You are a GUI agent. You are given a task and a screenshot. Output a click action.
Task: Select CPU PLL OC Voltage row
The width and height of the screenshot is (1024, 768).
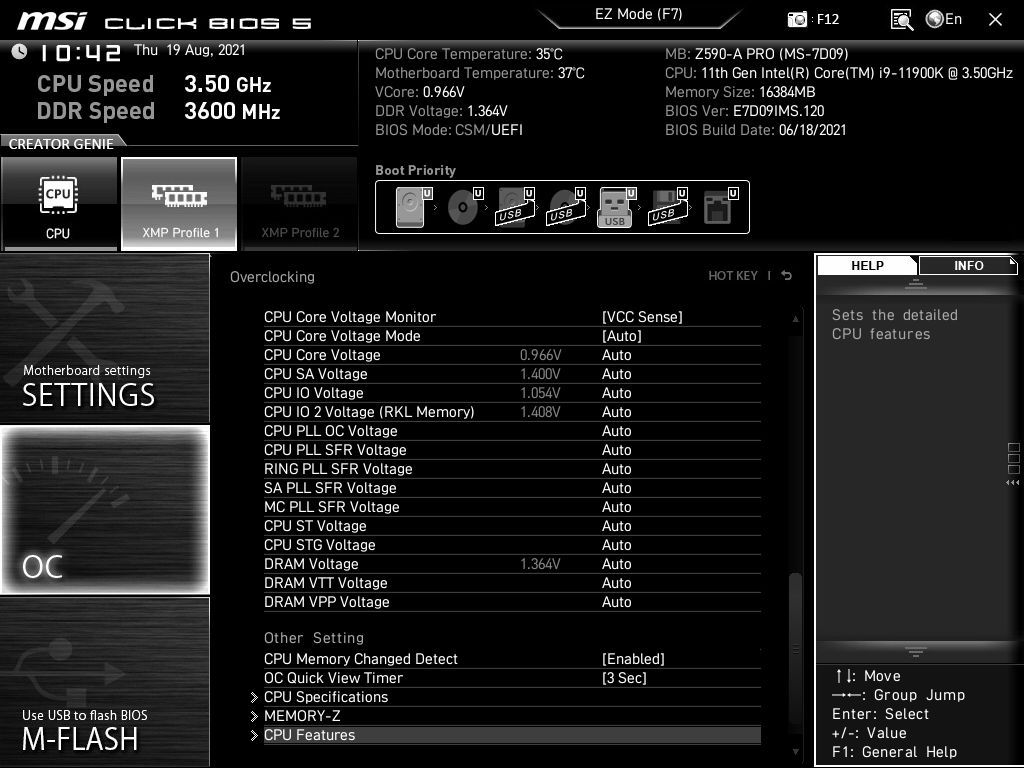(512, 431)
